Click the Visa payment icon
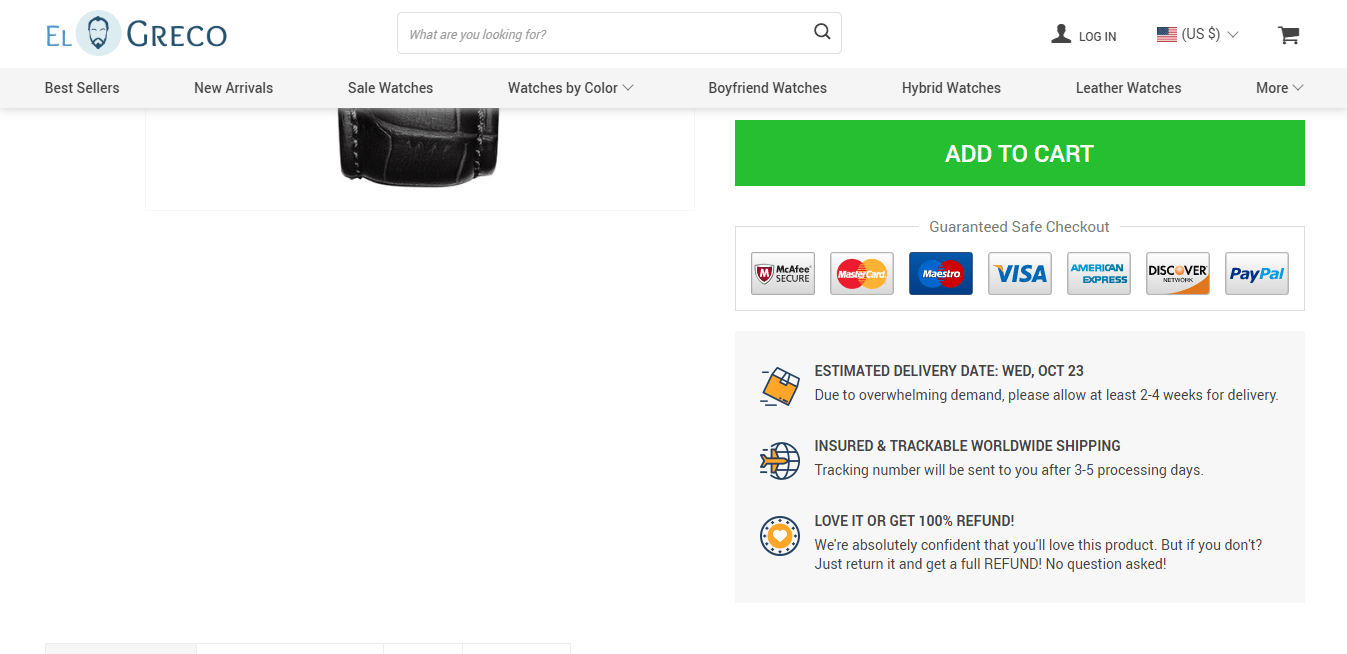This screenshot has height=654, width=1347. (1020, 273)
